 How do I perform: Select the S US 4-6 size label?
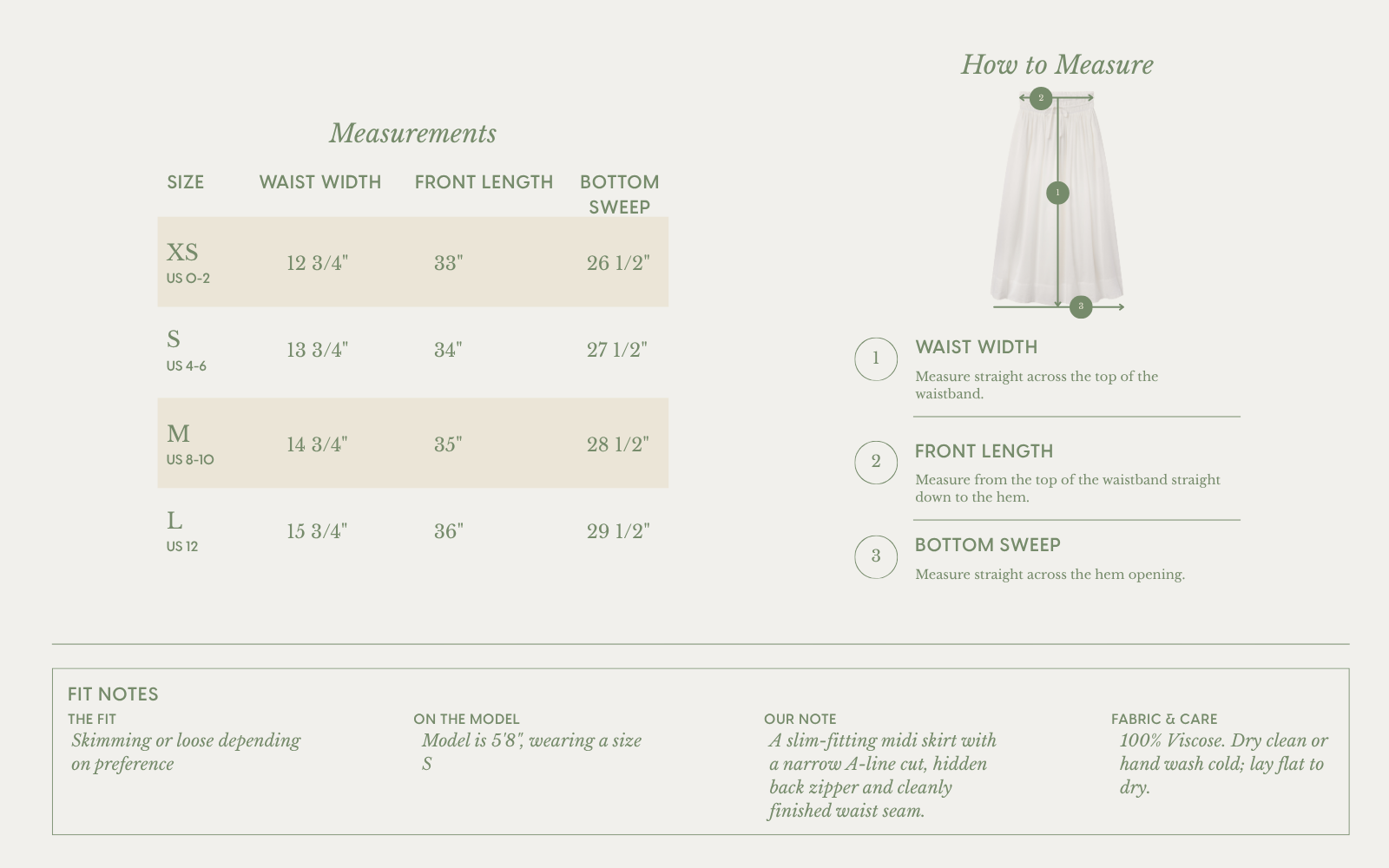tap(186, 350)
